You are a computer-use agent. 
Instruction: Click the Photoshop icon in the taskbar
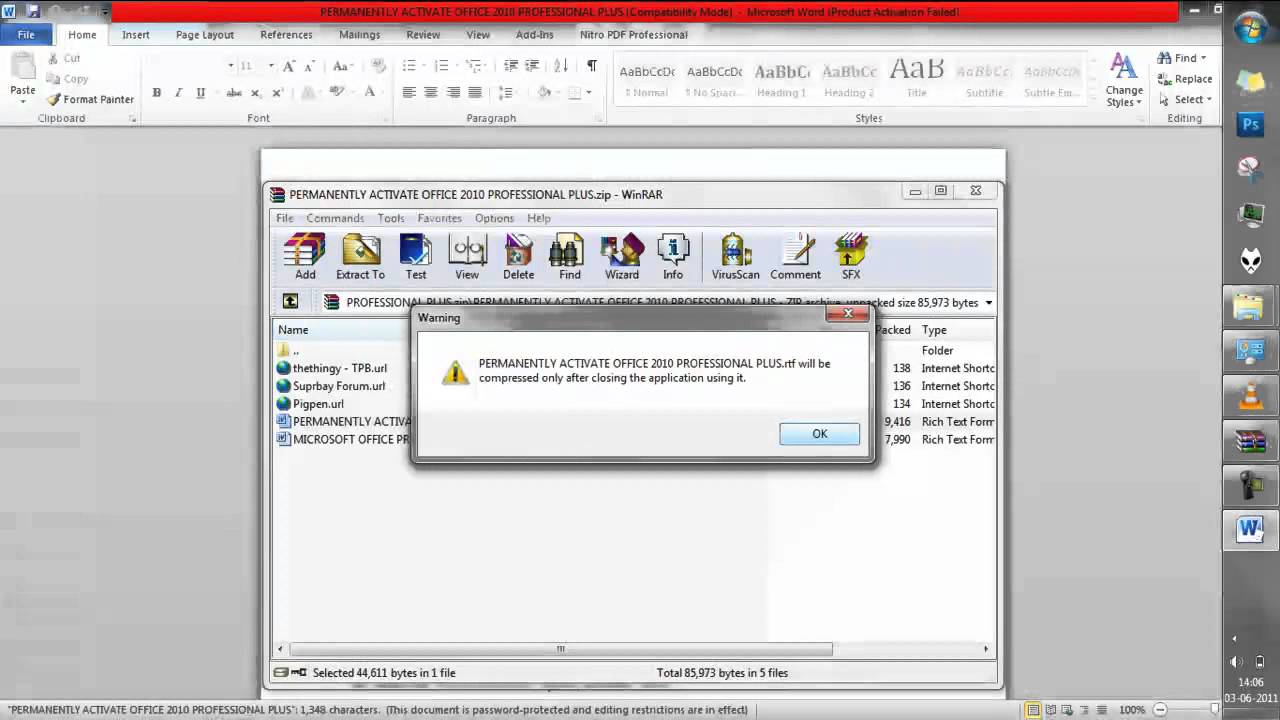coord(1250,125)
